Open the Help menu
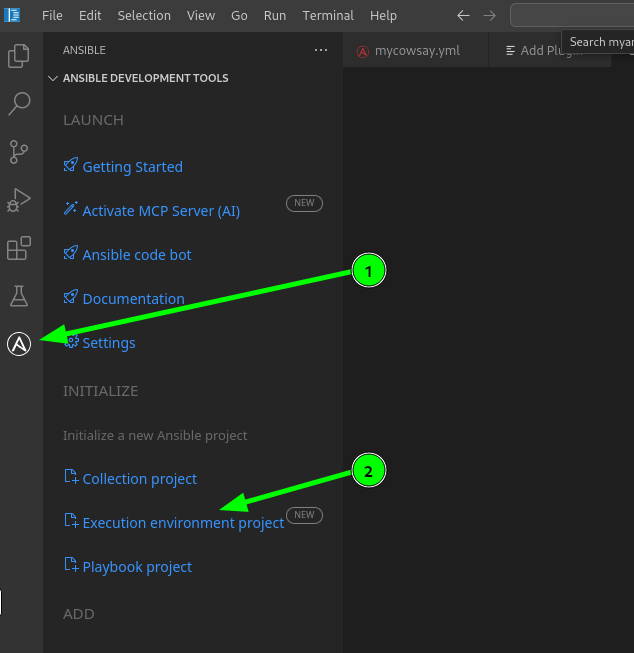 pos(383,16)
